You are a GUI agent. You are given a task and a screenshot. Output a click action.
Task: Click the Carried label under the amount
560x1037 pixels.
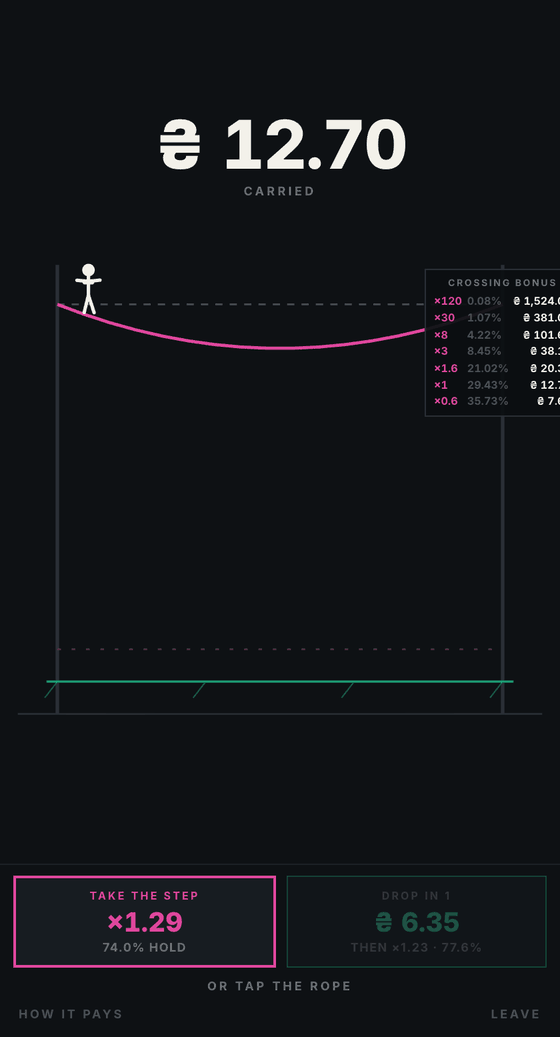280,191
